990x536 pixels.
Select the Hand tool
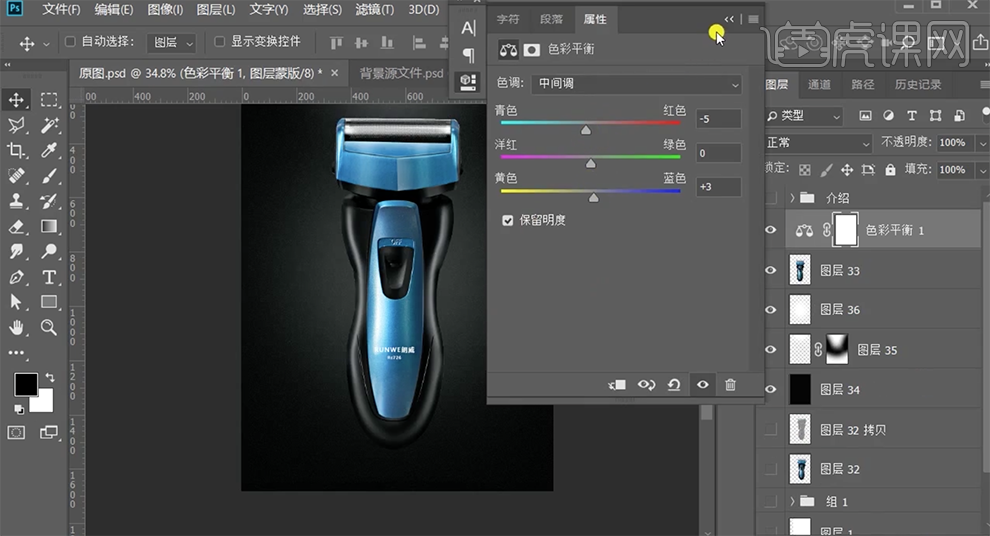pos(17,327)
